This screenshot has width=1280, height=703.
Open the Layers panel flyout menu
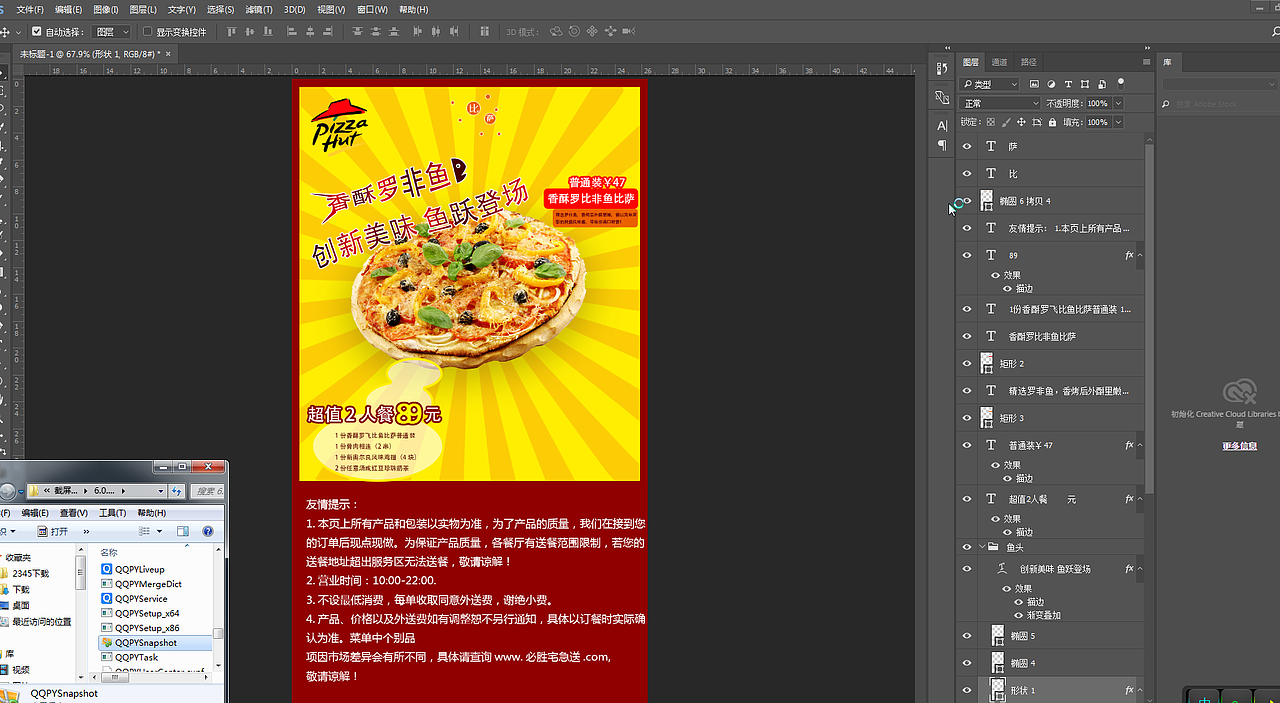1147,62
